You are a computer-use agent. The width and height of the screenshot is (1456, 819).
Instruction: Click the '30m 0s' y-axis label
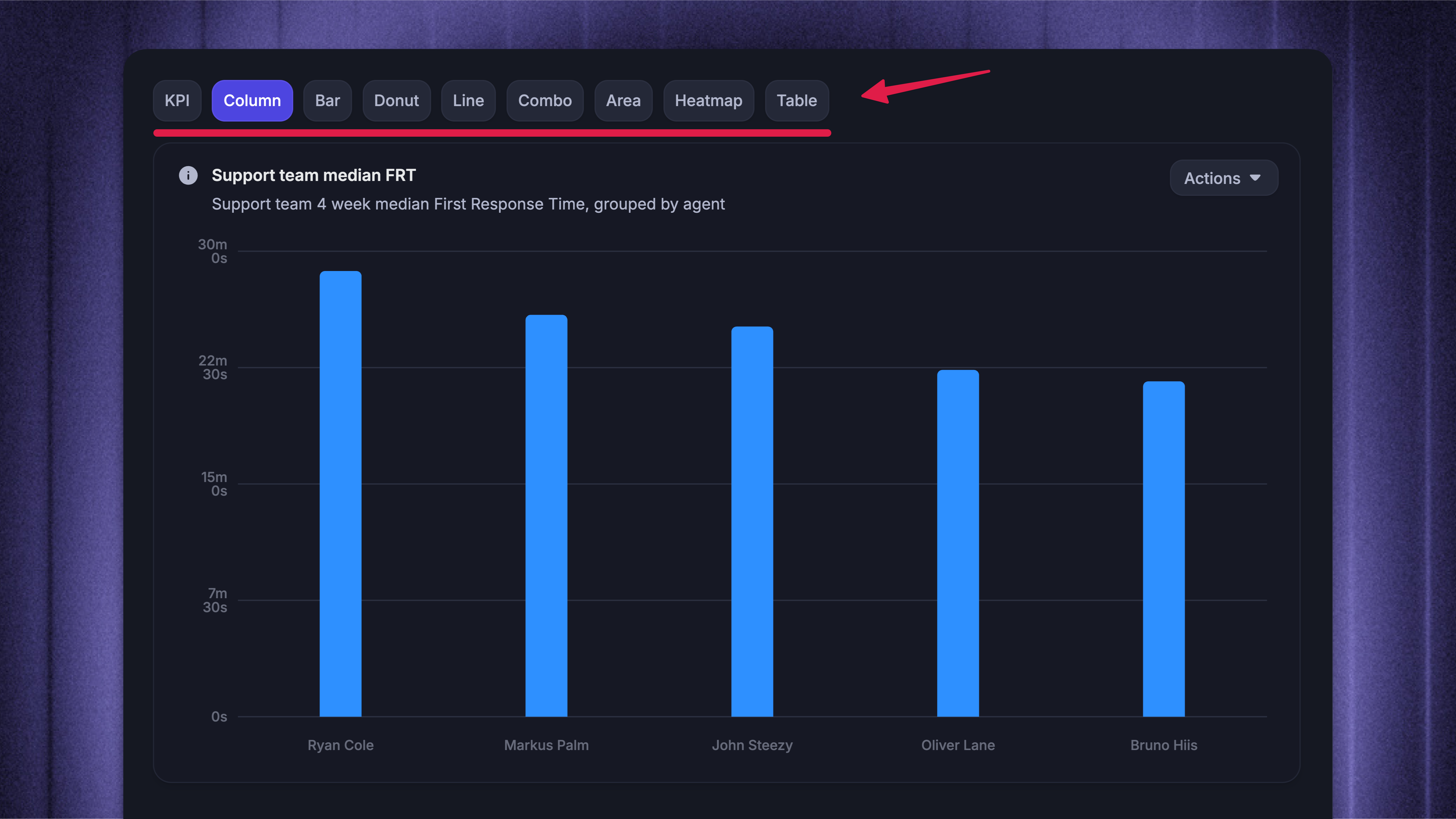point(213,251)
